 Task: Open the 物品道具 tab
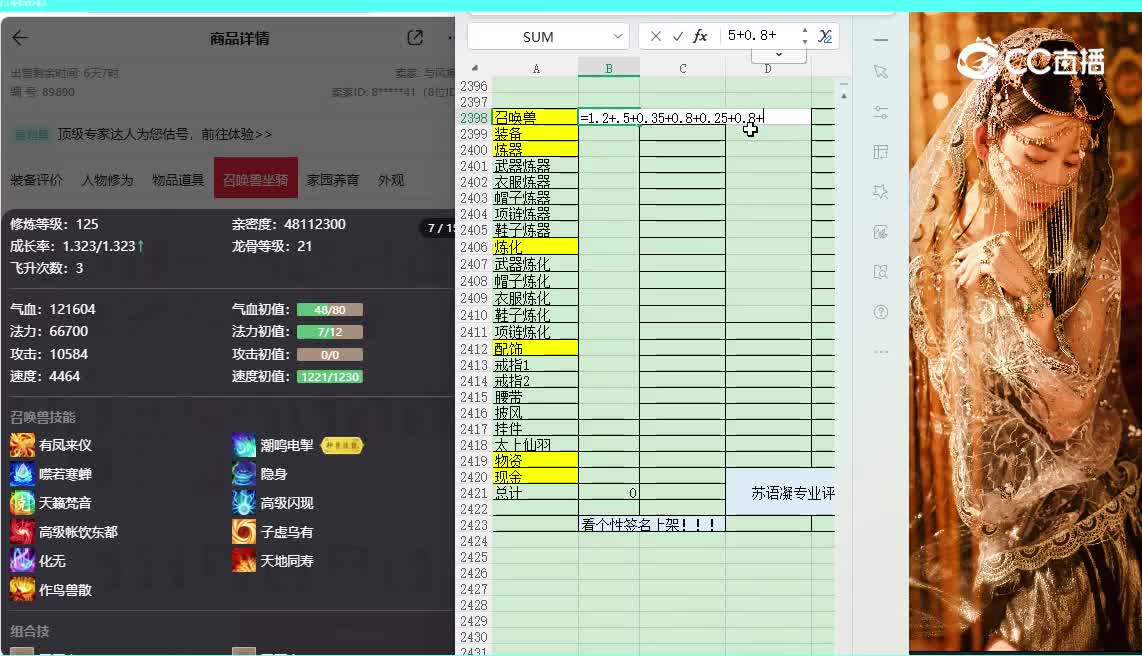tap(178, 180)
